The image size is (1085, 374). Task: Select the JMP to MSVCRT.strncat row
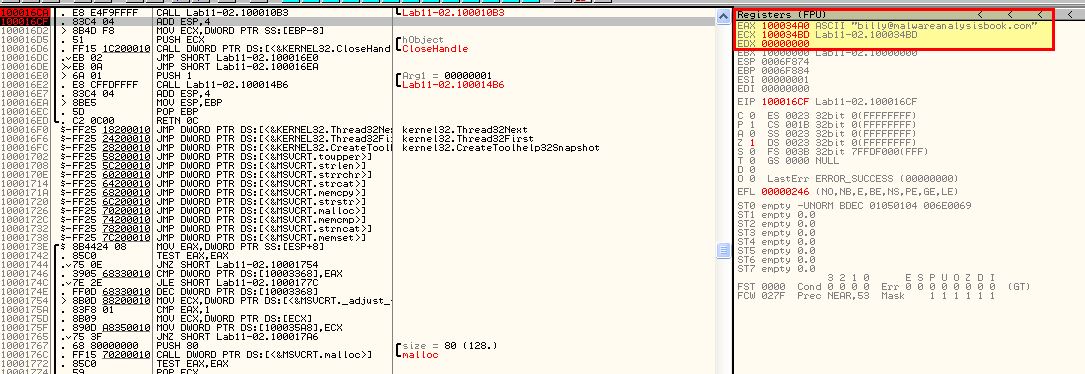264,229
